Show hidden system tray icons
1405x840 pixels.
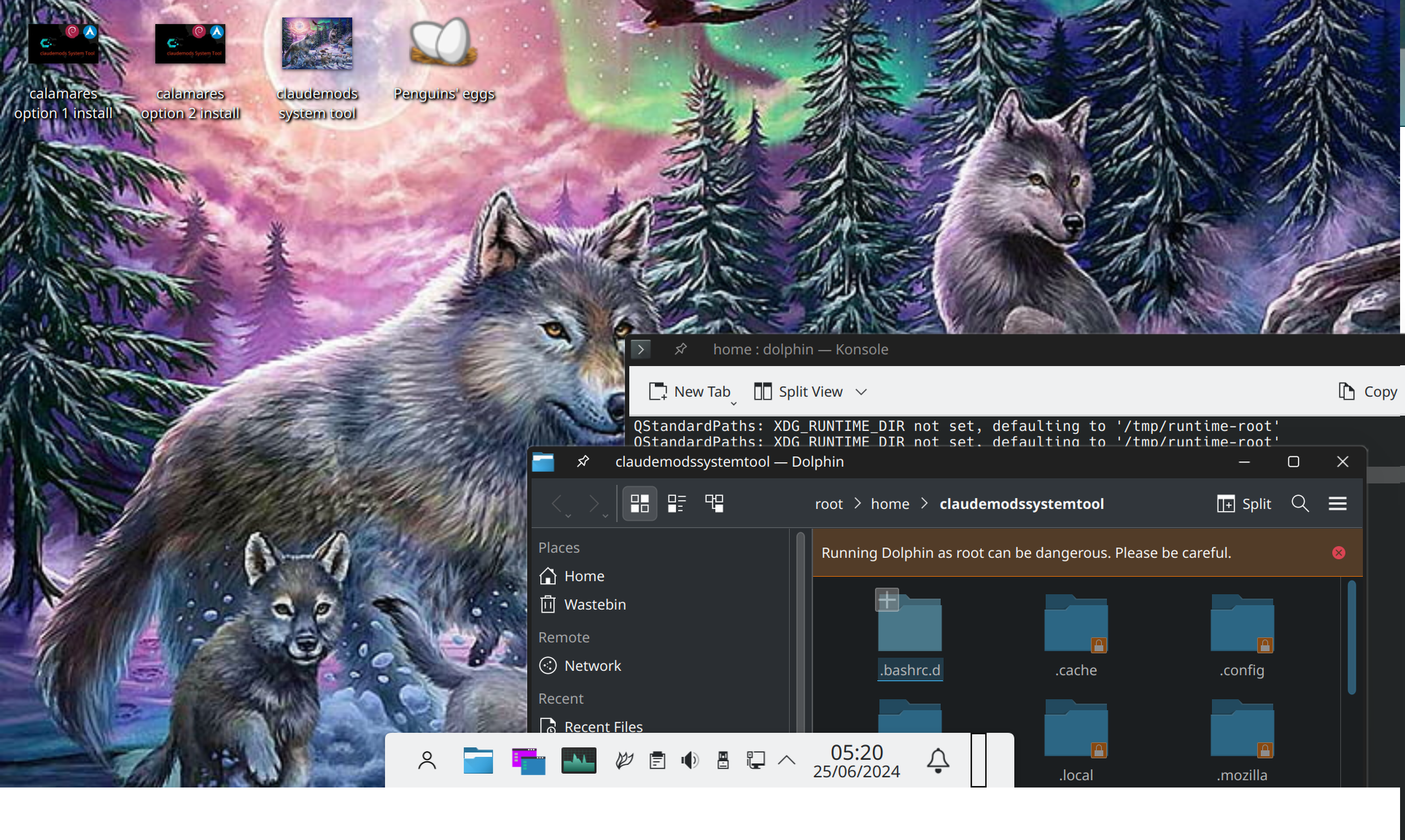(x=787, y=760)
